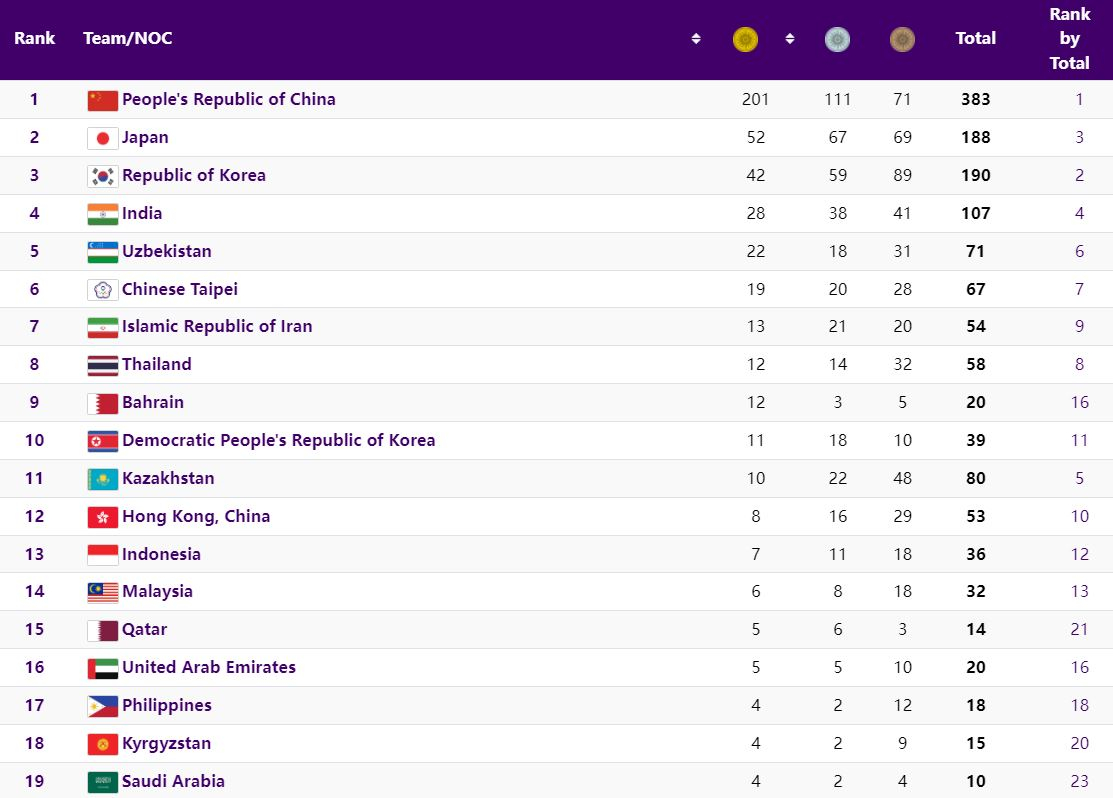Open People's Republic of China link

[228, 99]
